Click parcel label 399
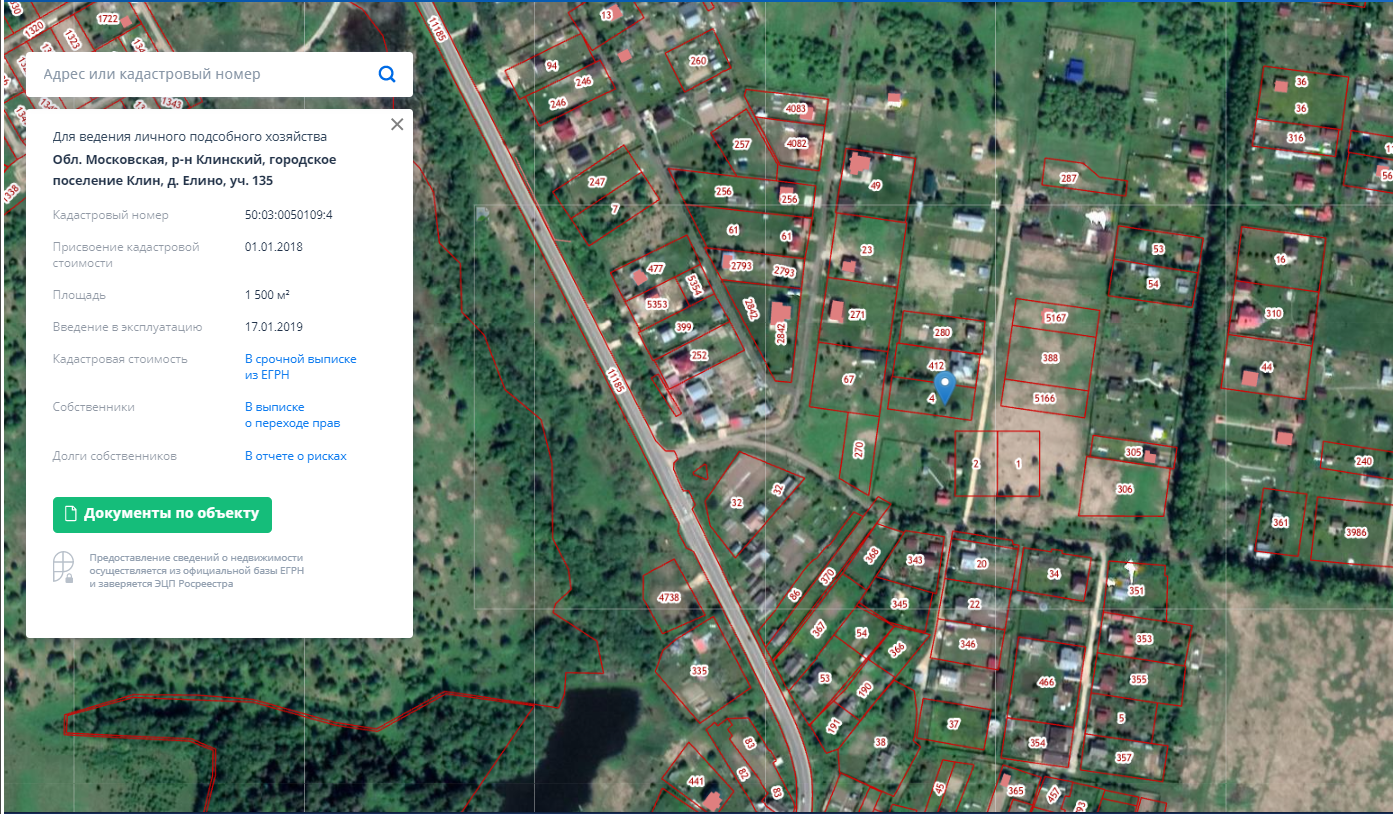 (x=684, y=327)
